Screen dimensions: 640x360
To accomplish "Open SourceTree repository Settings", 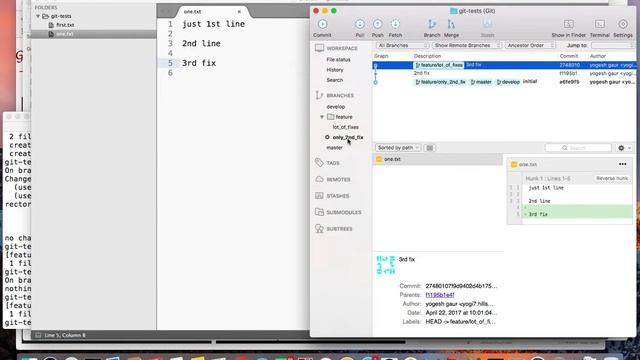I will coord(623,24).
